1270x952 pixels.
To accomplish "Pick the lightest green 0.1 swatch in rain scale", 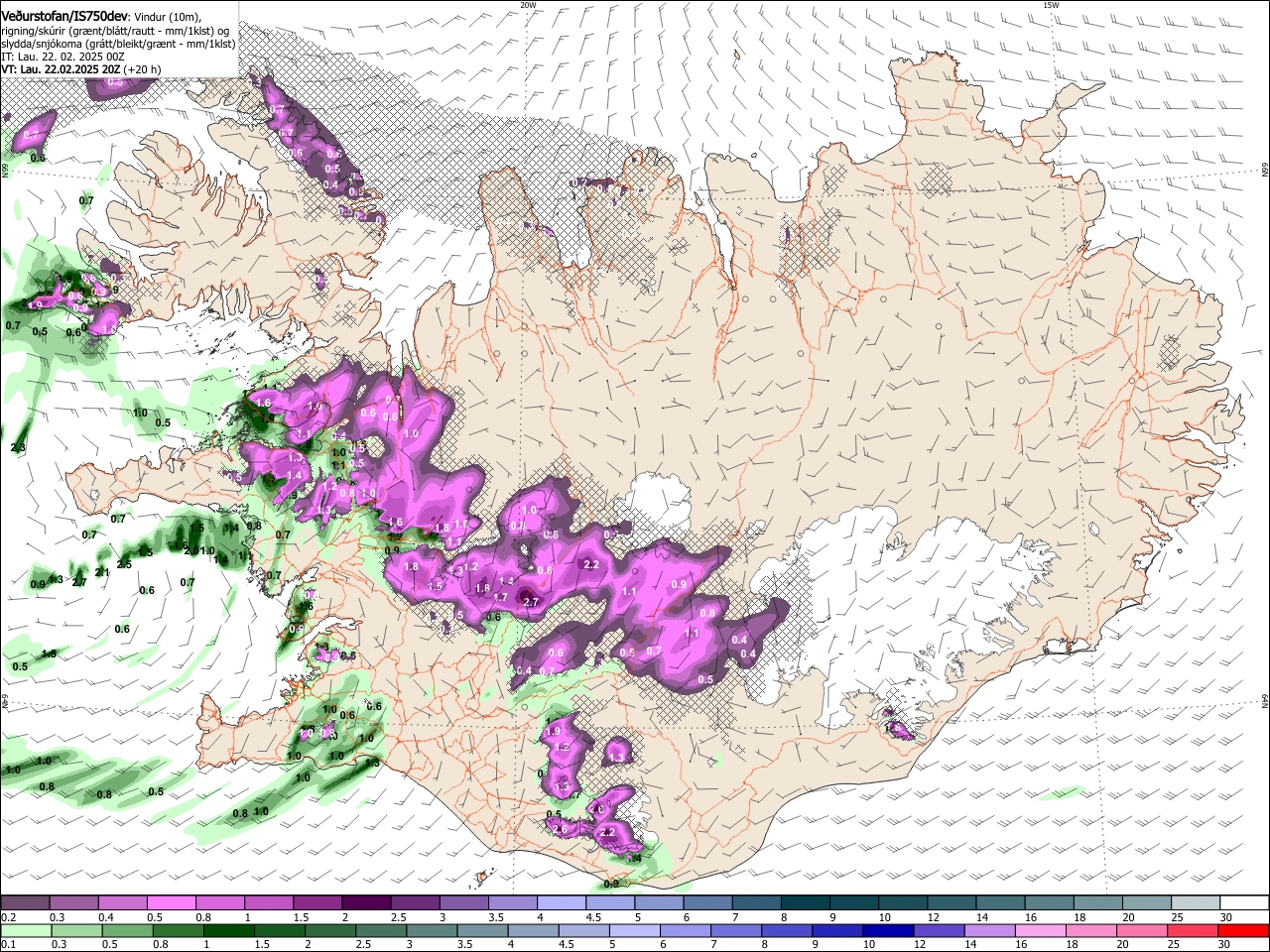I will point(26,932).
